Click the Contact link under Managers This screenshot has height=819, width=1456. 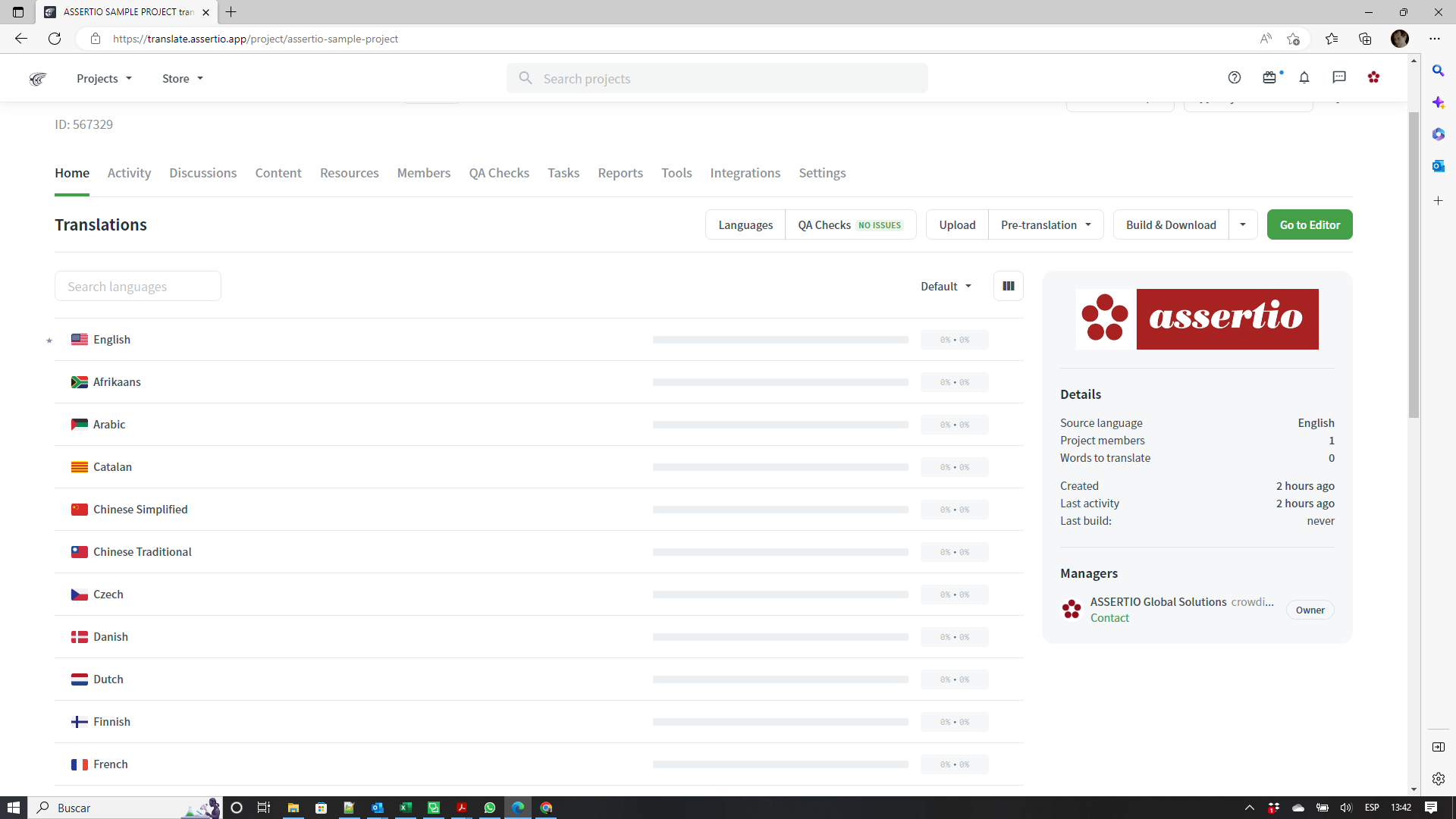pos(1109,618)
